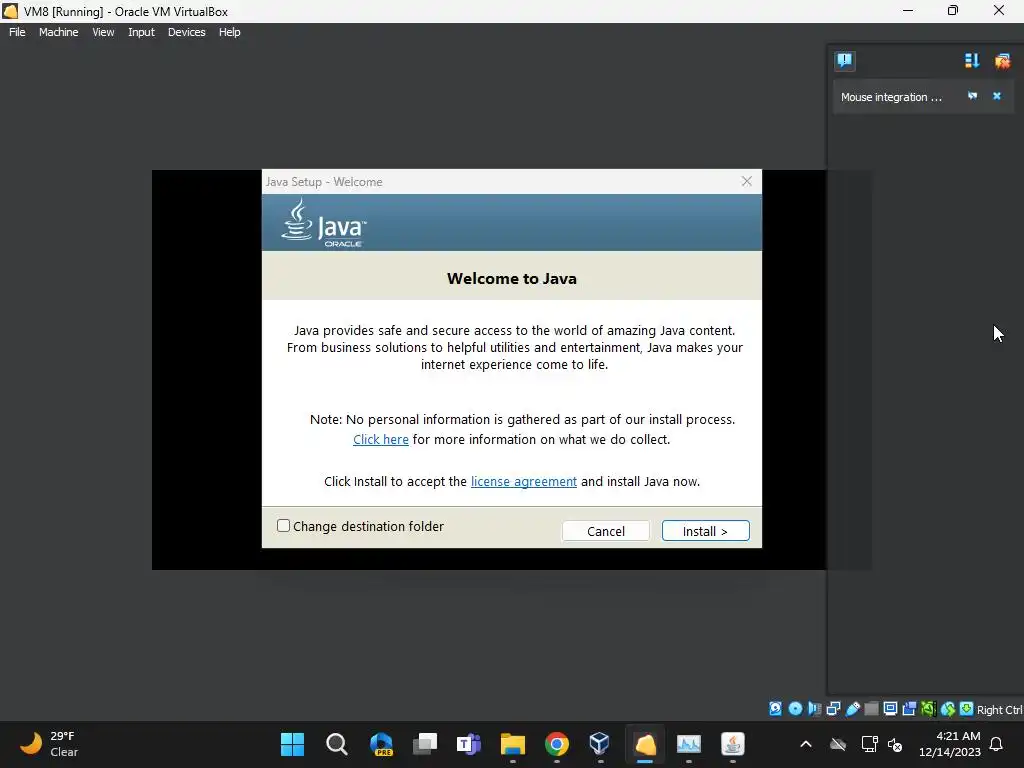
Task: Click the Right Ctrl host key label
Action: point(1000,709)
